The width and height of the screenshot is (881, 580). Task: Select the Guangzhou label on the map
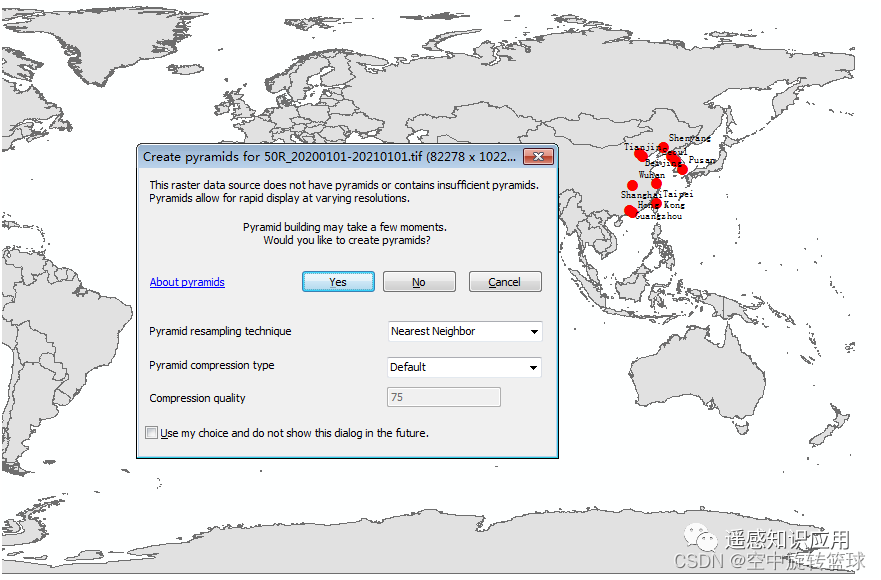[660, 216]
